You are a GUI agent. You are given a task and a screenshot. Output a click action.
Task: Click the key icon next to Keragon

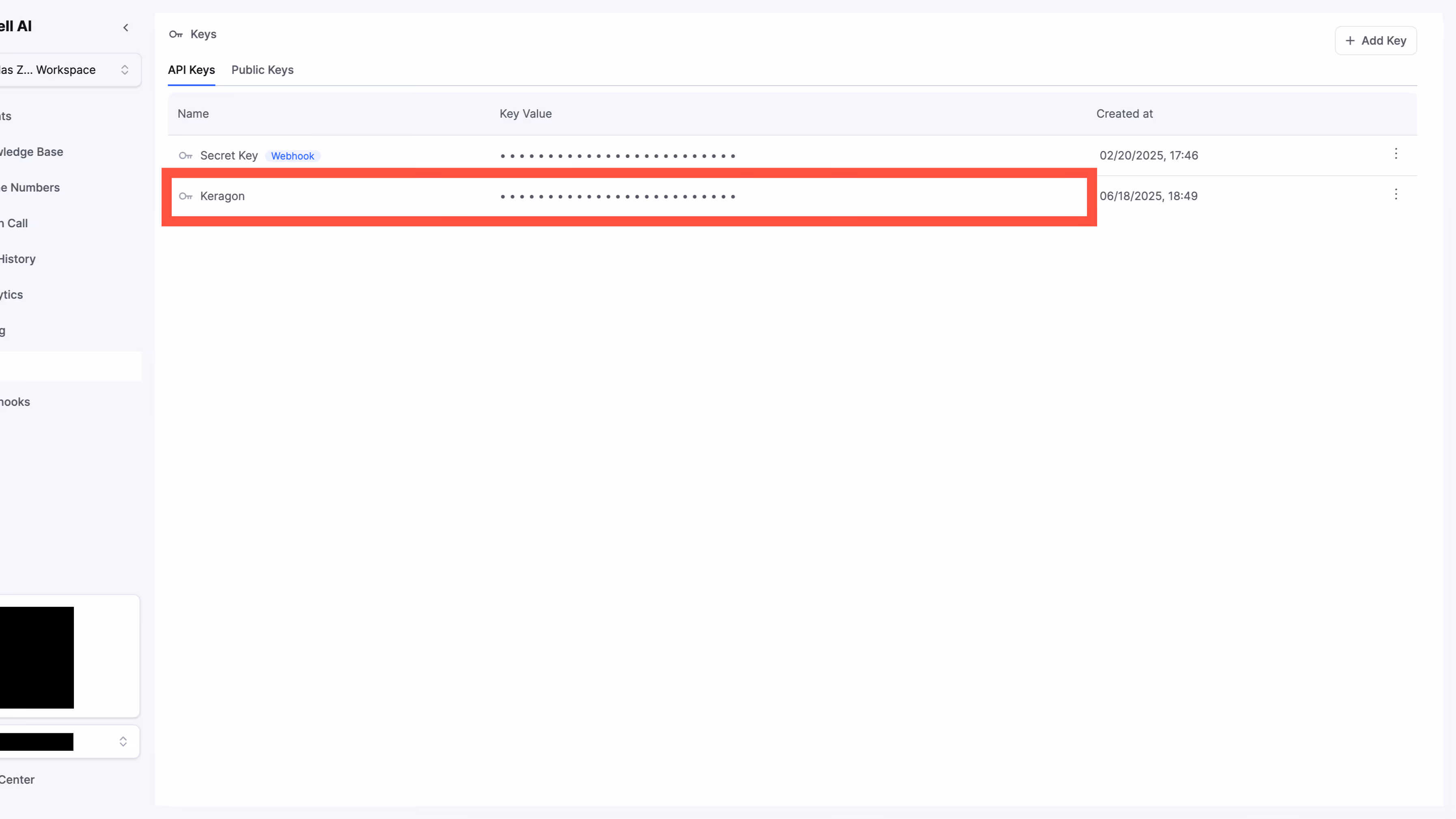click(186, 196)
